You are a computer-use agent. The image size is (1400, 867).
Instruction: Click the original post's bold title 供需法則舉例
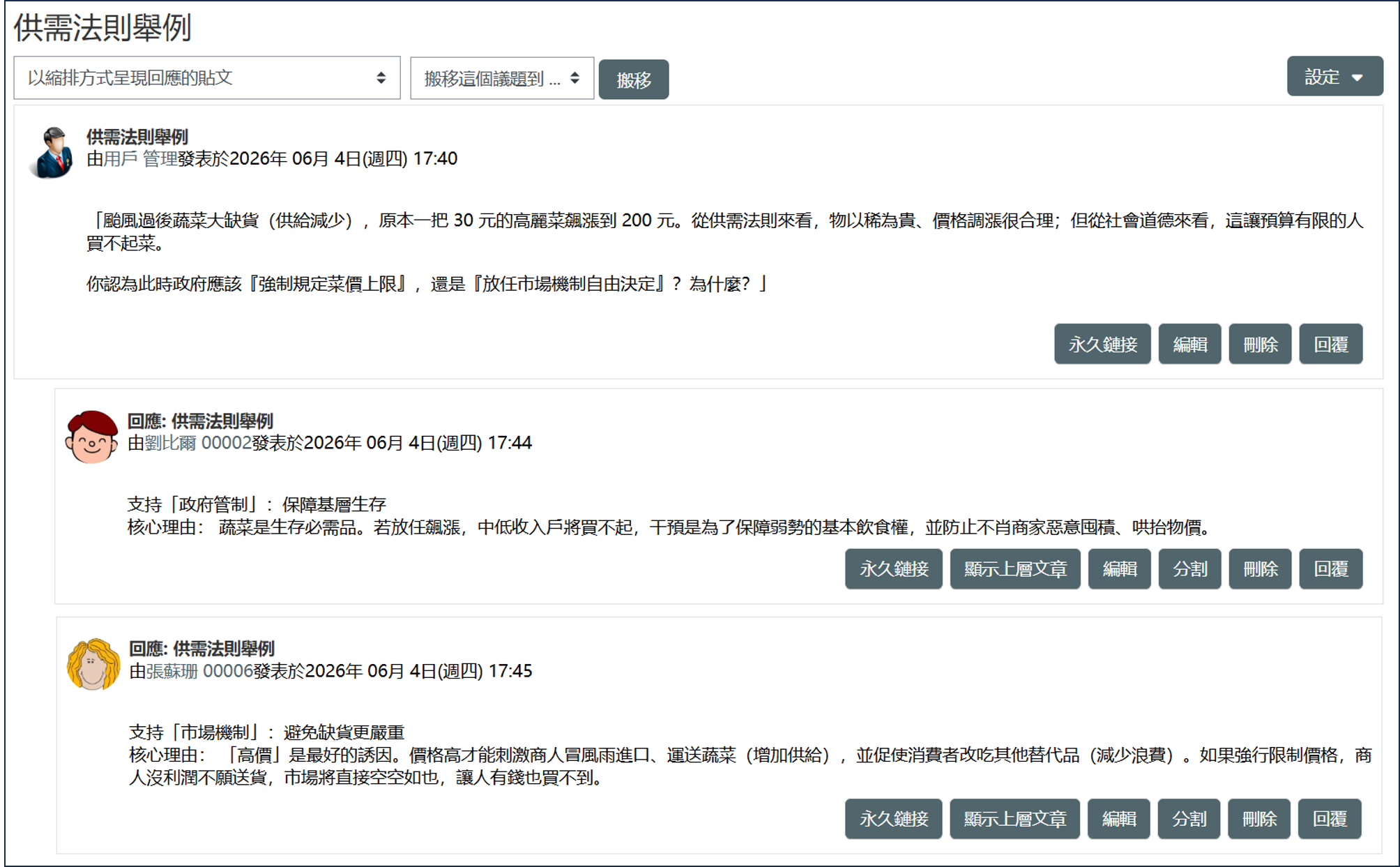pyautogui.click(x=137, y=137)
